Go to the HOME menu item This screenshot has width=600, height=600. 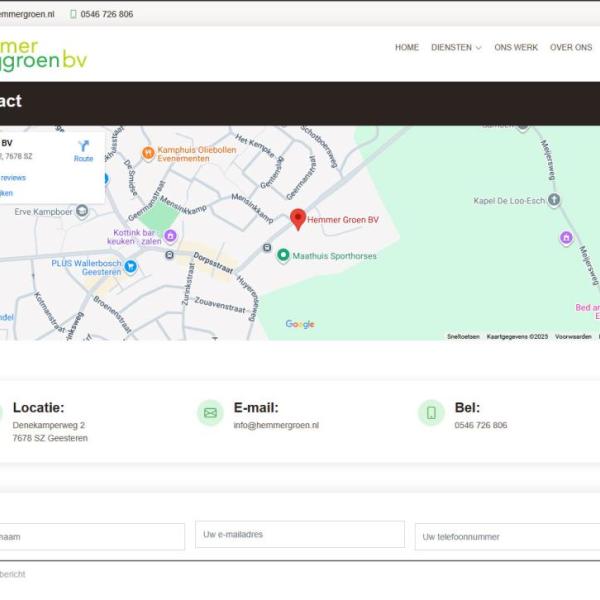coord(406,48)
